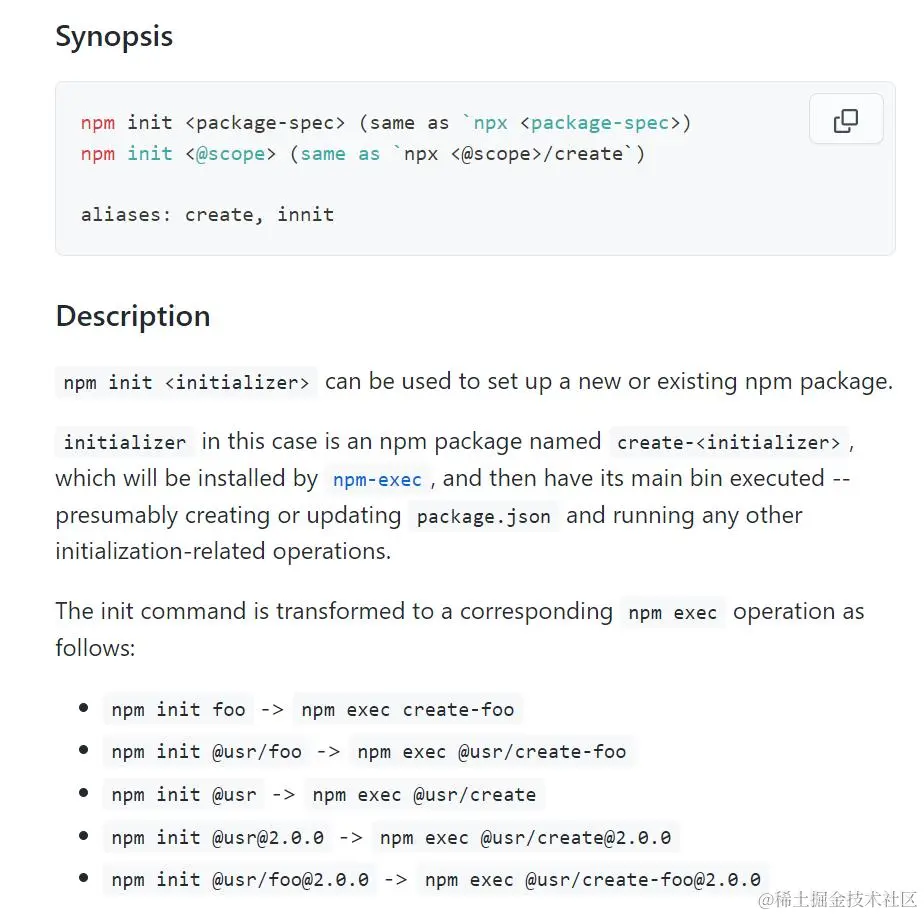Click the "npm exec" code in the paragraph

672,613
